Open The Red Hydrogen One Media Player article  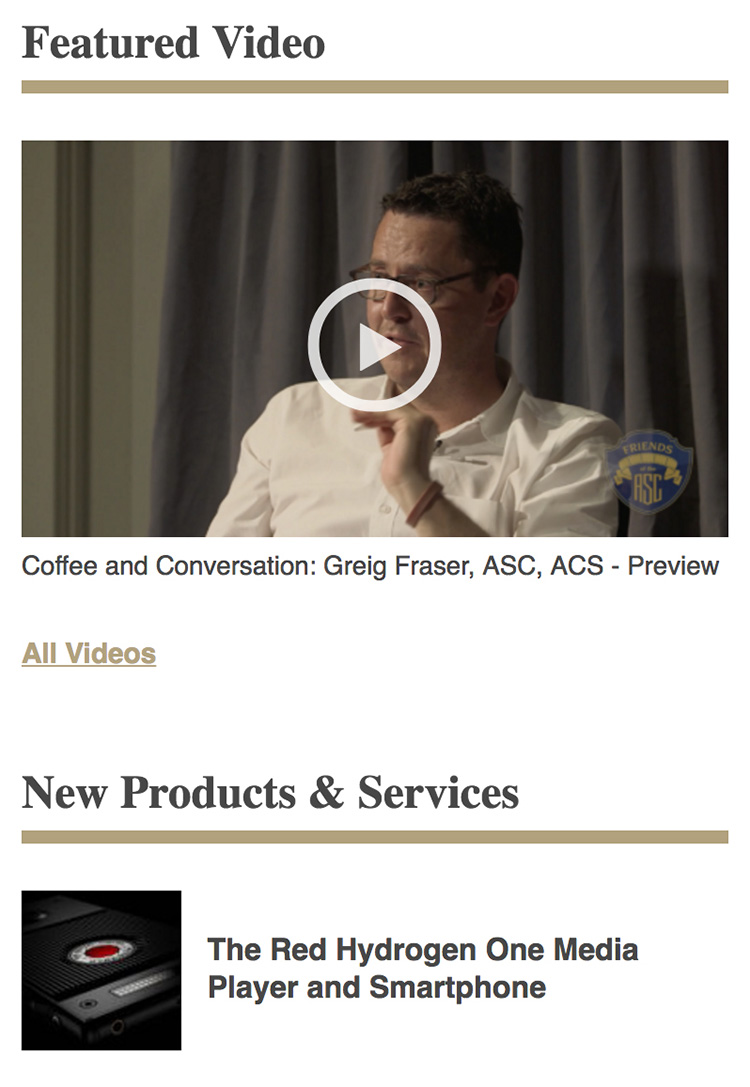point(422,968)
